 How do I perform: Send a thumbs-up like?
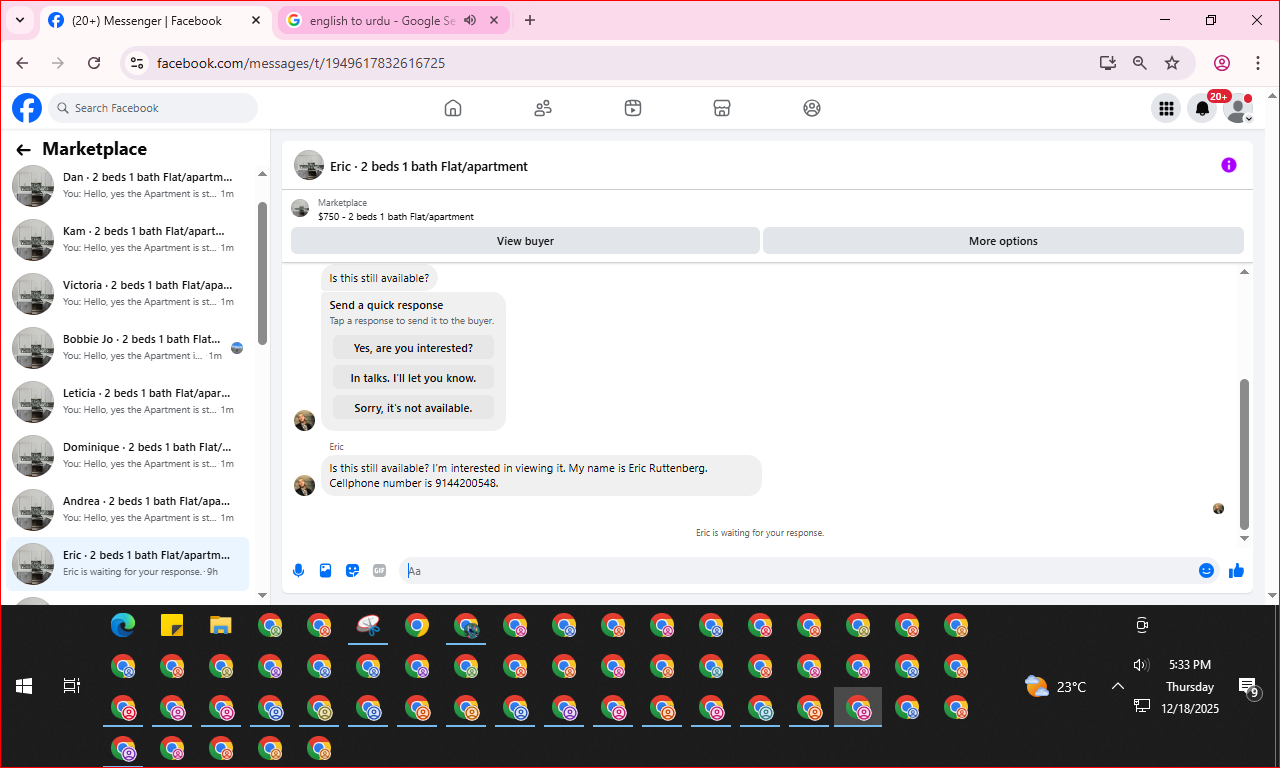[x=1237, y=570]
